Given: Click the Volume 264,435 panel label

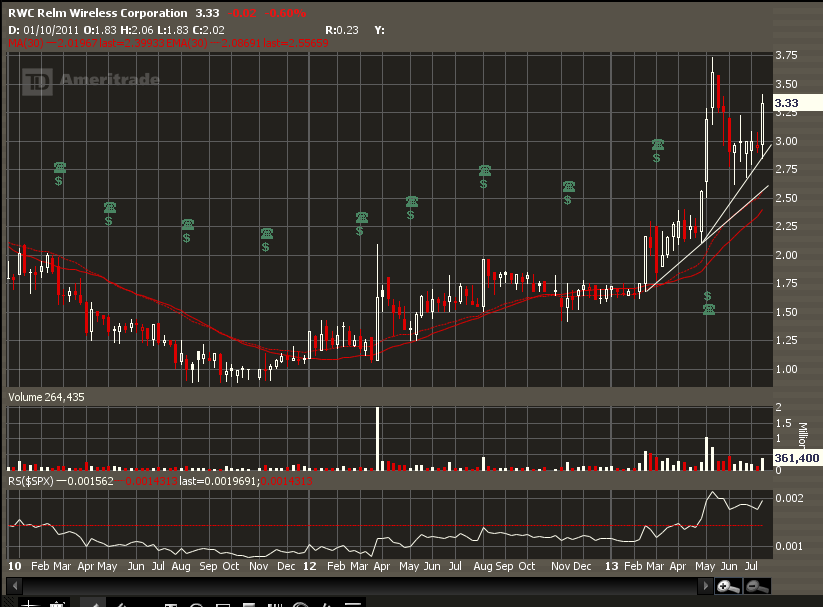Looking at the screenshot, I should tap(45, 397).
